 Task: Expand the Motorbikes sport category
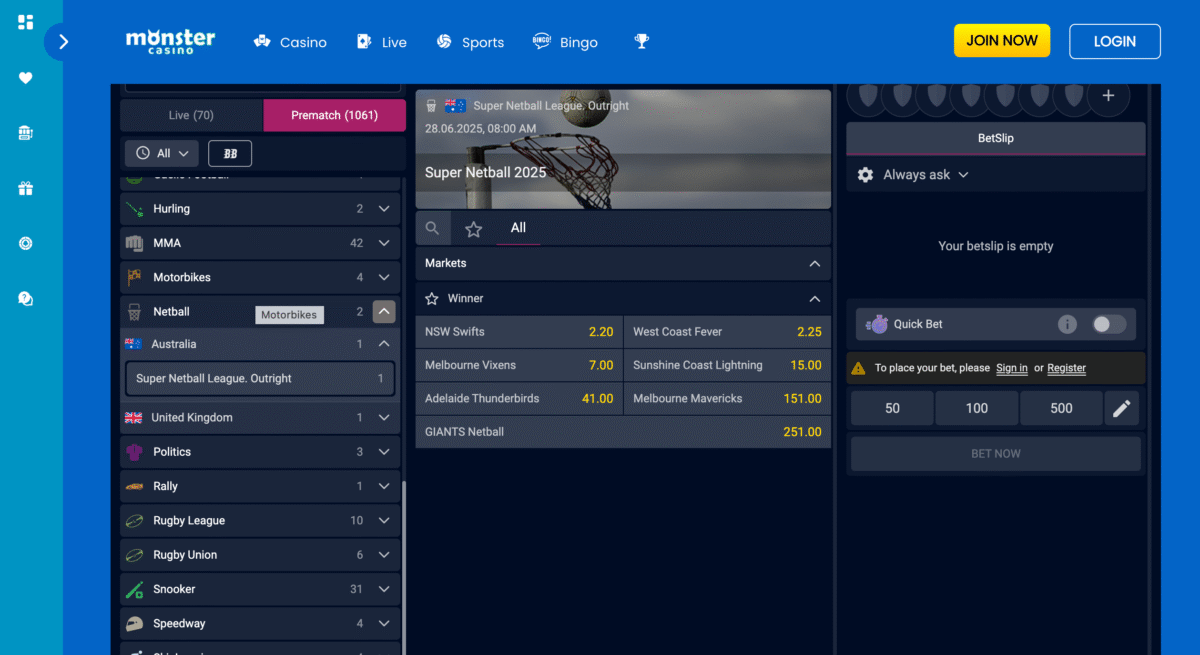point(384,277)
